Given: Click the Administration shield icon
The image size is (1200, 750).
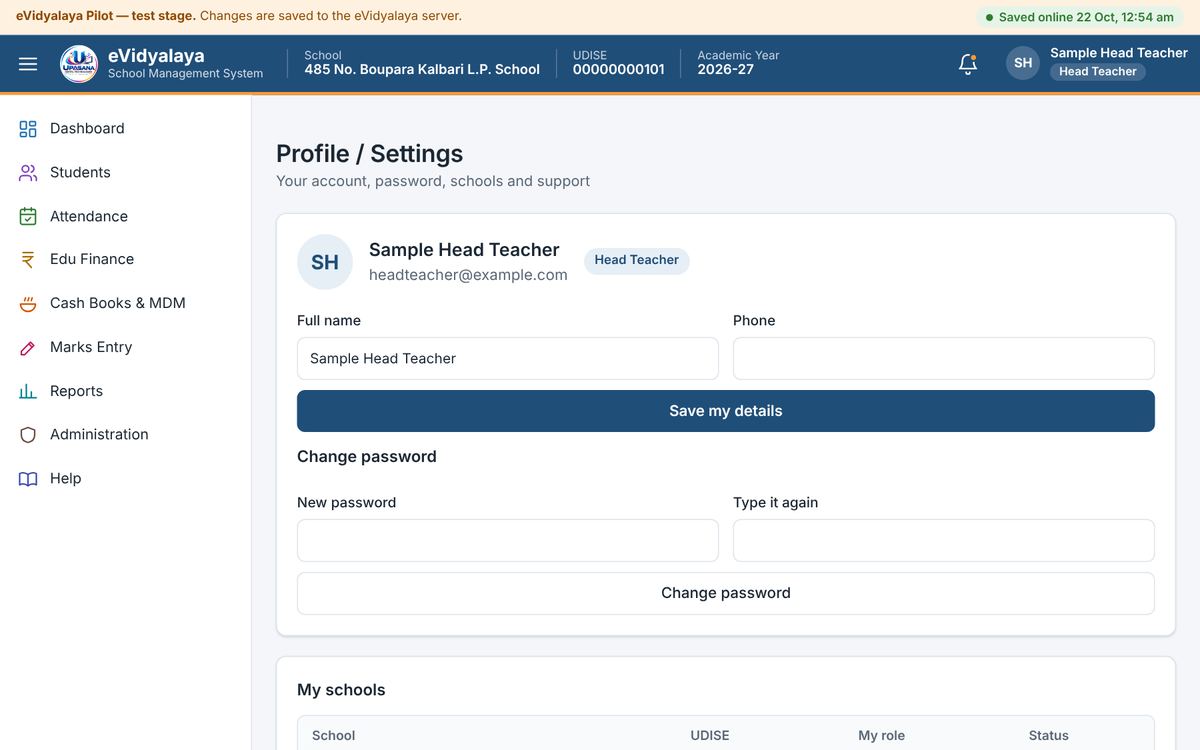Looking at the screenshot, I should (28, 435).
